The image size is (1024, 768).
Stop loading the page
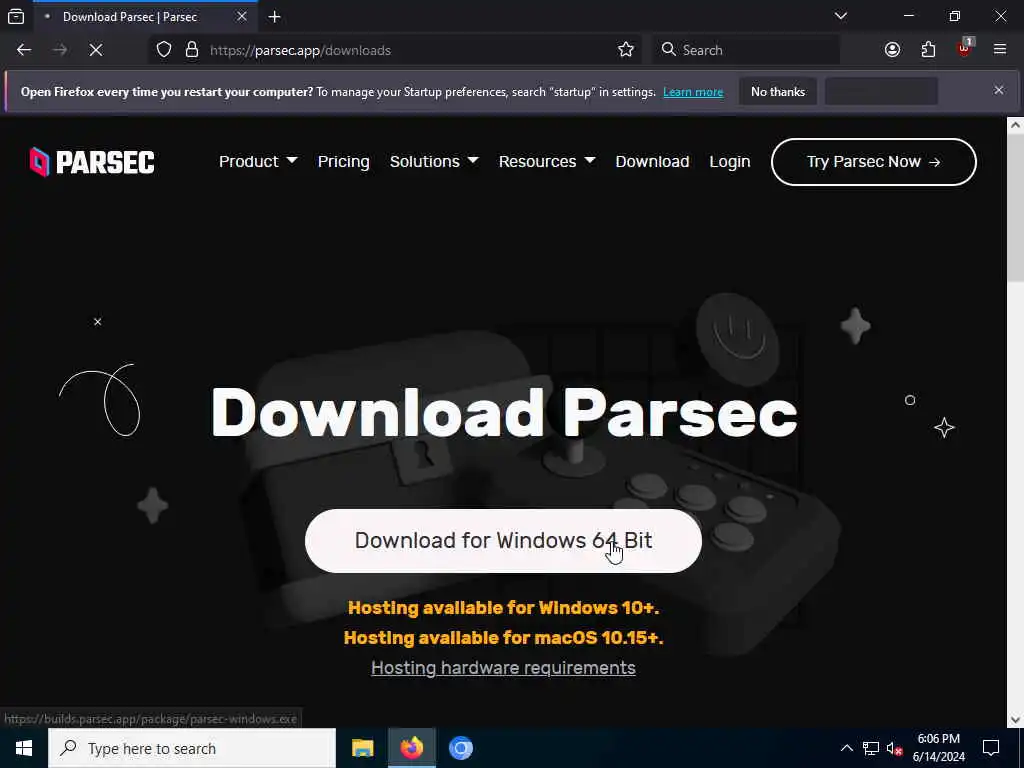point(95,50)
